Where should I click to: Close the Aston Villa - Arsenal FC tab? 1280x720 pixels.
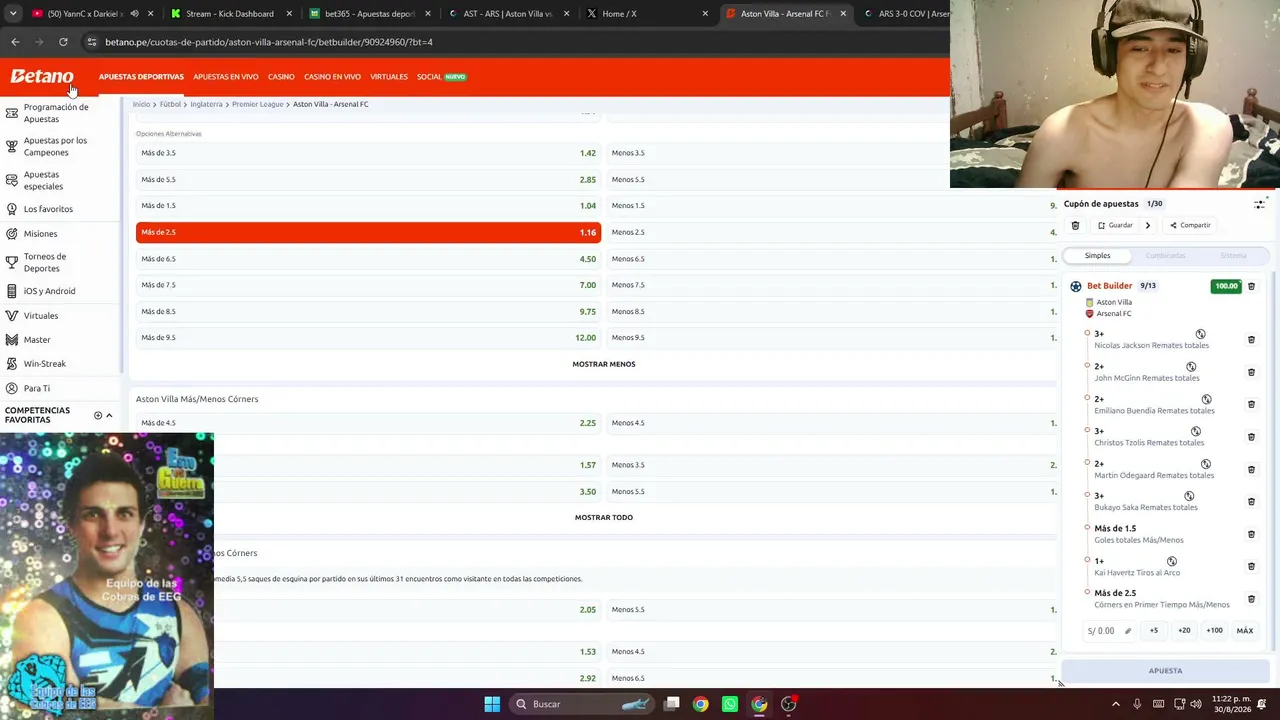coord(843,14)
